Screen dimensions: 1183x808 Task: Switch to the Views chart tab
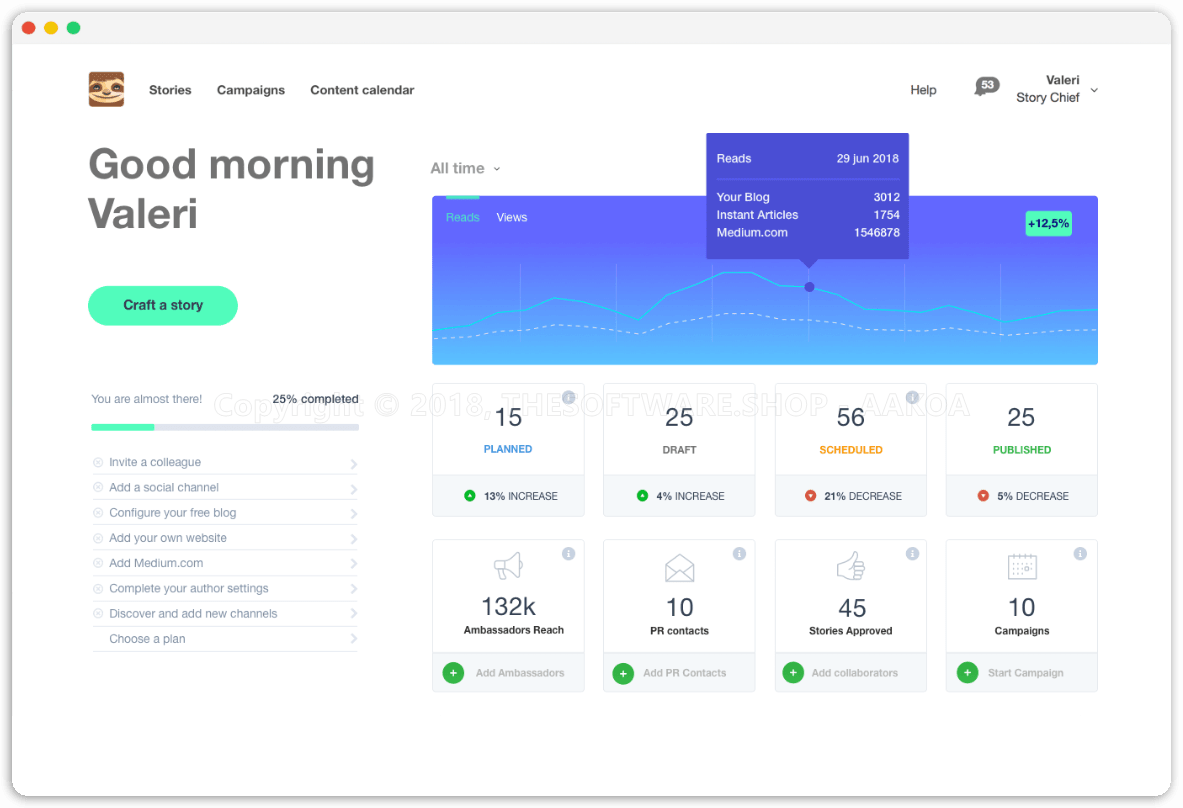click(x=511, y=217)
